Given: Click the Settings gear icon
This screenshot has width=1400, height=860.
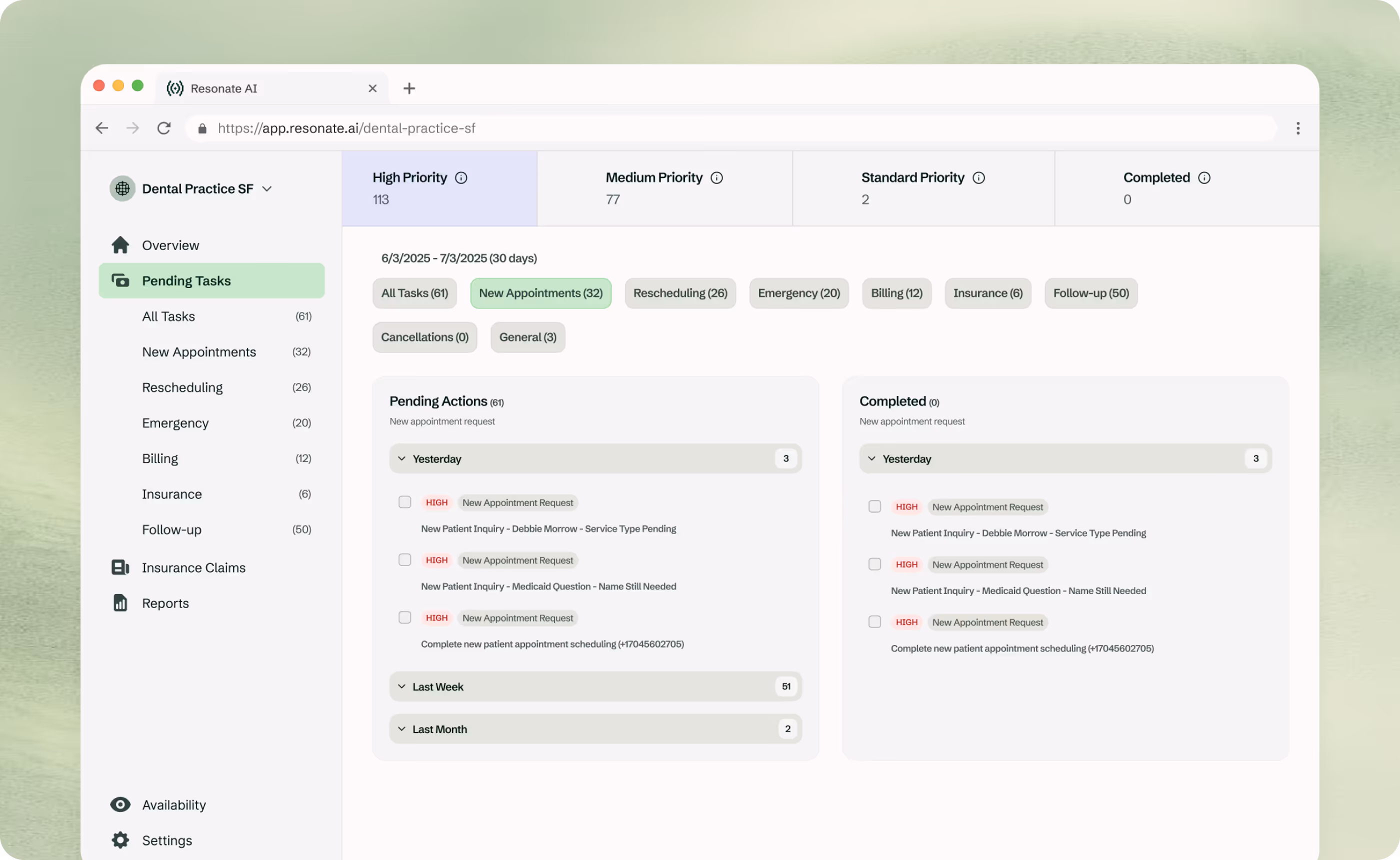Looking at the screenshot, I should coord(120,840).
